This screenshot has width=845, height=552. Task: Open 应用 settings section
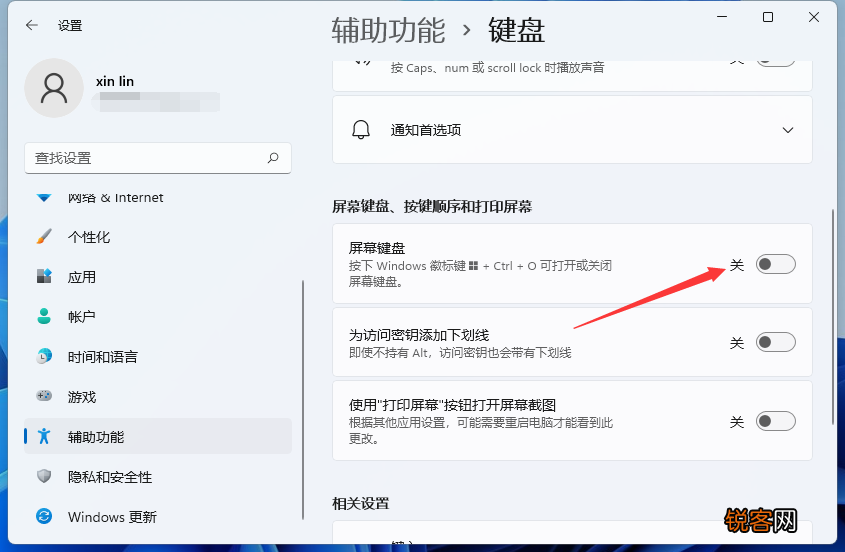pyautogui.click(x=158, y=277)
